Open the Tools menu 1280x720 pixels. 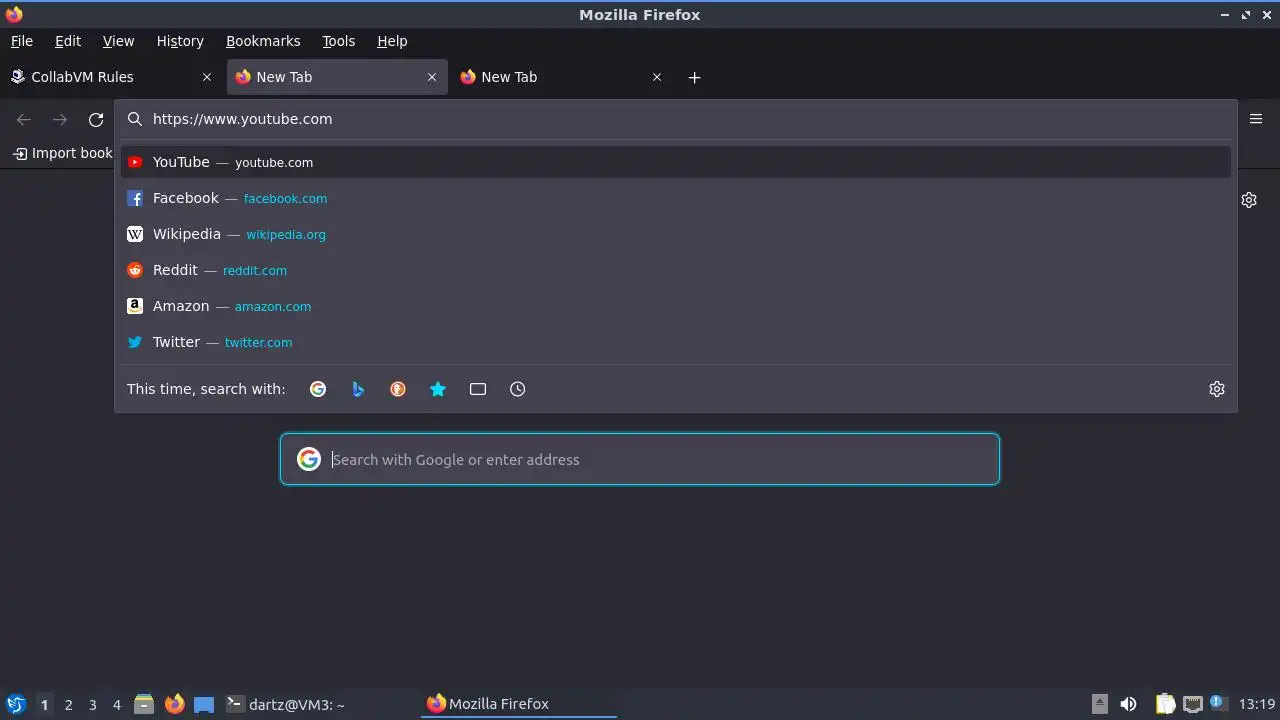click(x=339, y=41)
